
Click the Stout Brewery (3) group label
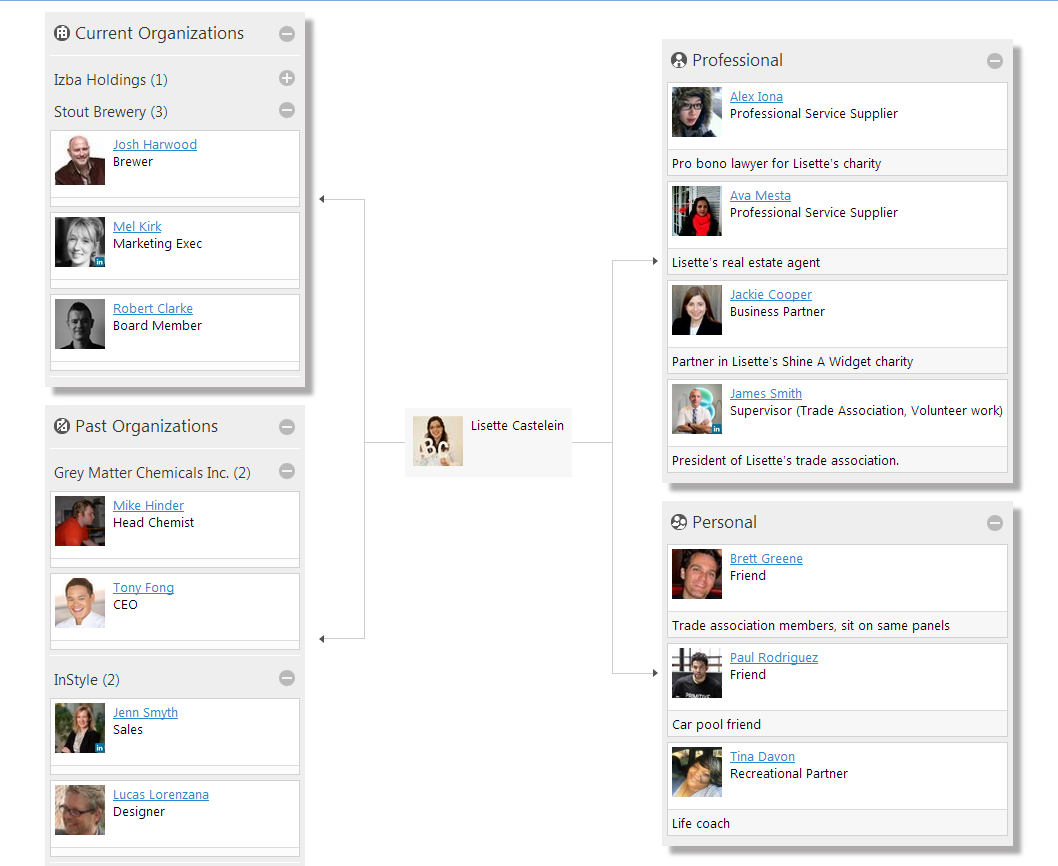pos(111,112)
